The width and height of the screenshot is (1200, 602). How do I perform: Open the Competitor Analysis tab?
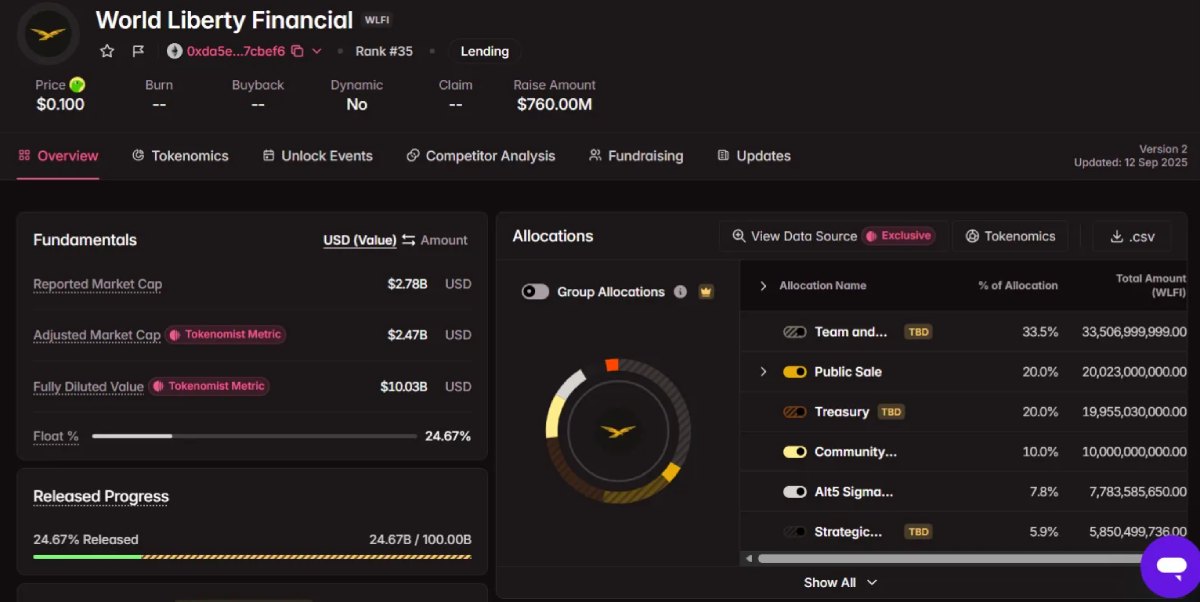pyautogui.click(x=480, y=156)
